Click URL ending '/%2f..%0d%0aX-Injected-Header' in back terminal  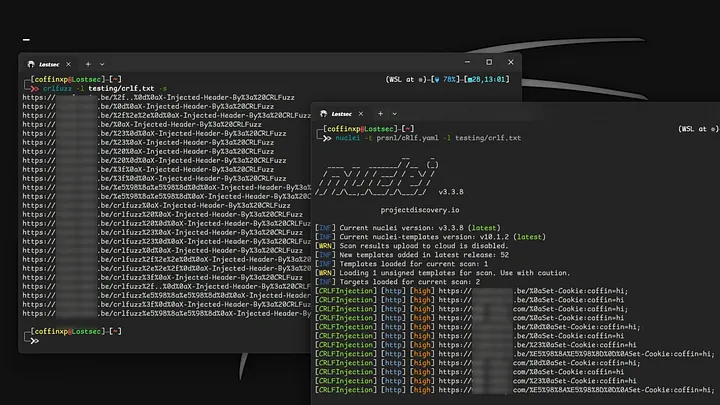[x=158, y=97]
